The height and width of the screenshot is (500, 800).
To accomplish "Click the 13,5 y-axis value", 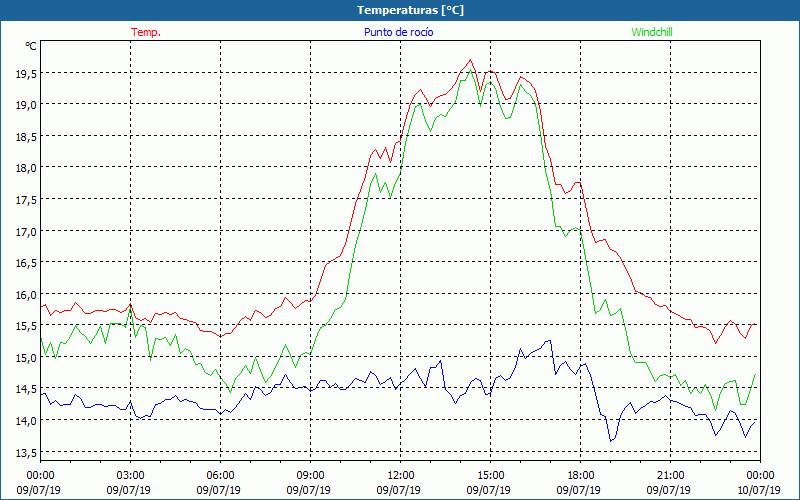I will tap(26, 453).
